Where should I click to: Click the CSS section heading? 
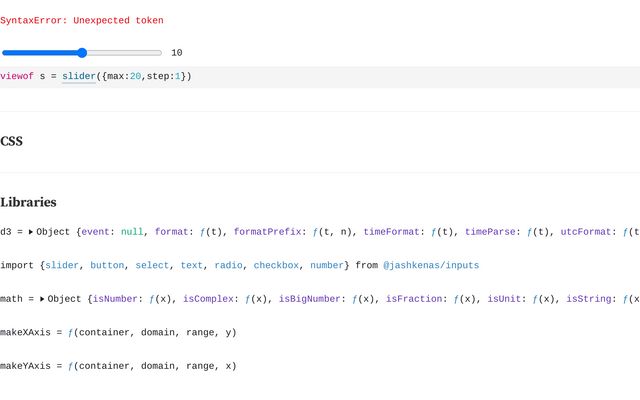click(12, 141)
